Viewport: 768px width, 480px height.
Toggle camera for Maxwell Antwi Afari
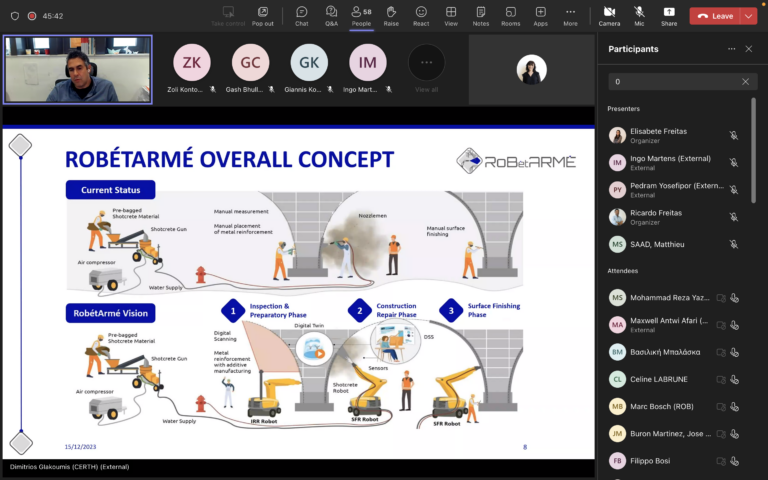tap(720, 325)
